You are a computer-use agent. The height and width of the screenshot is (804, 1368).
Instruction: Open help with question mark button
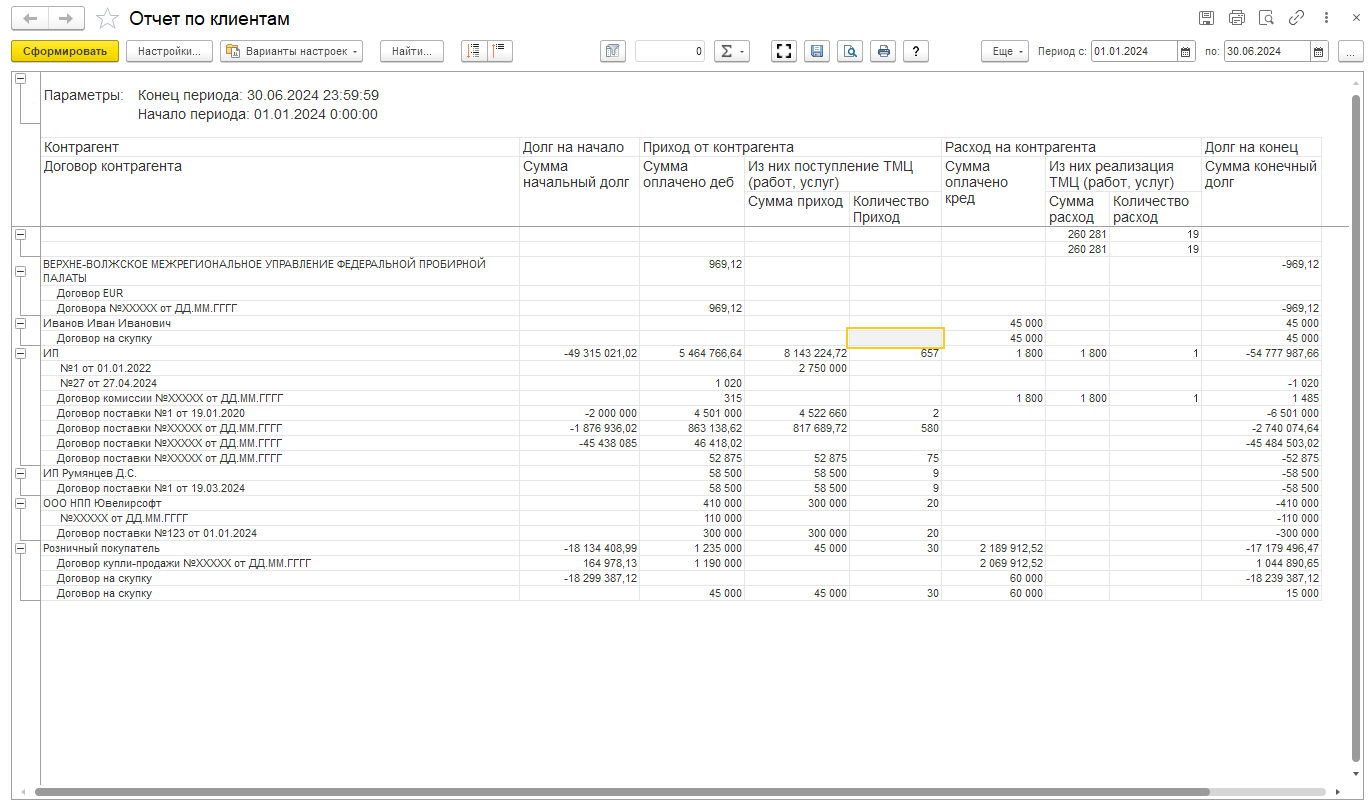click(916, 51)
